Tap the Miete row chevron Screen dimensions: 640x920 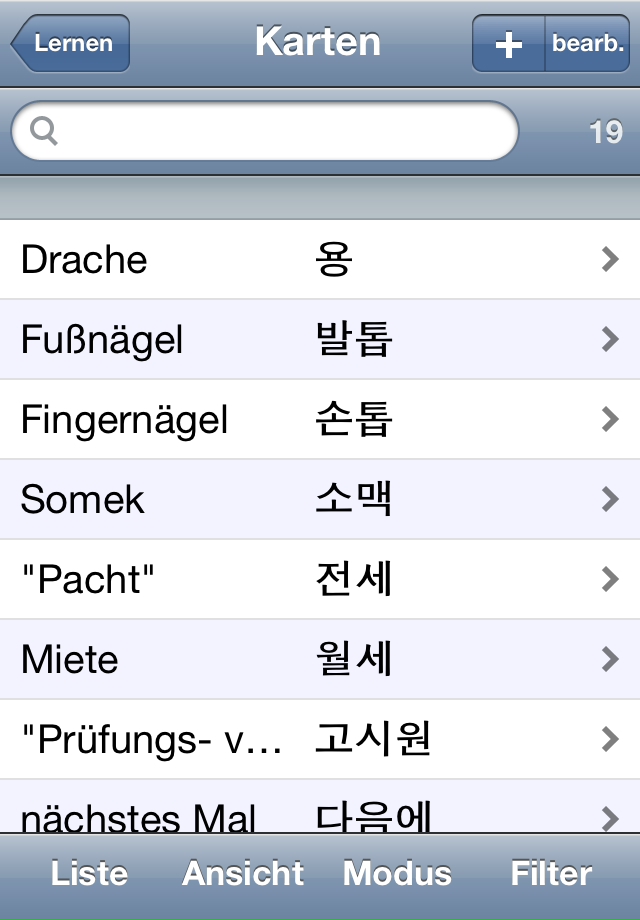(x=610, y=660)
